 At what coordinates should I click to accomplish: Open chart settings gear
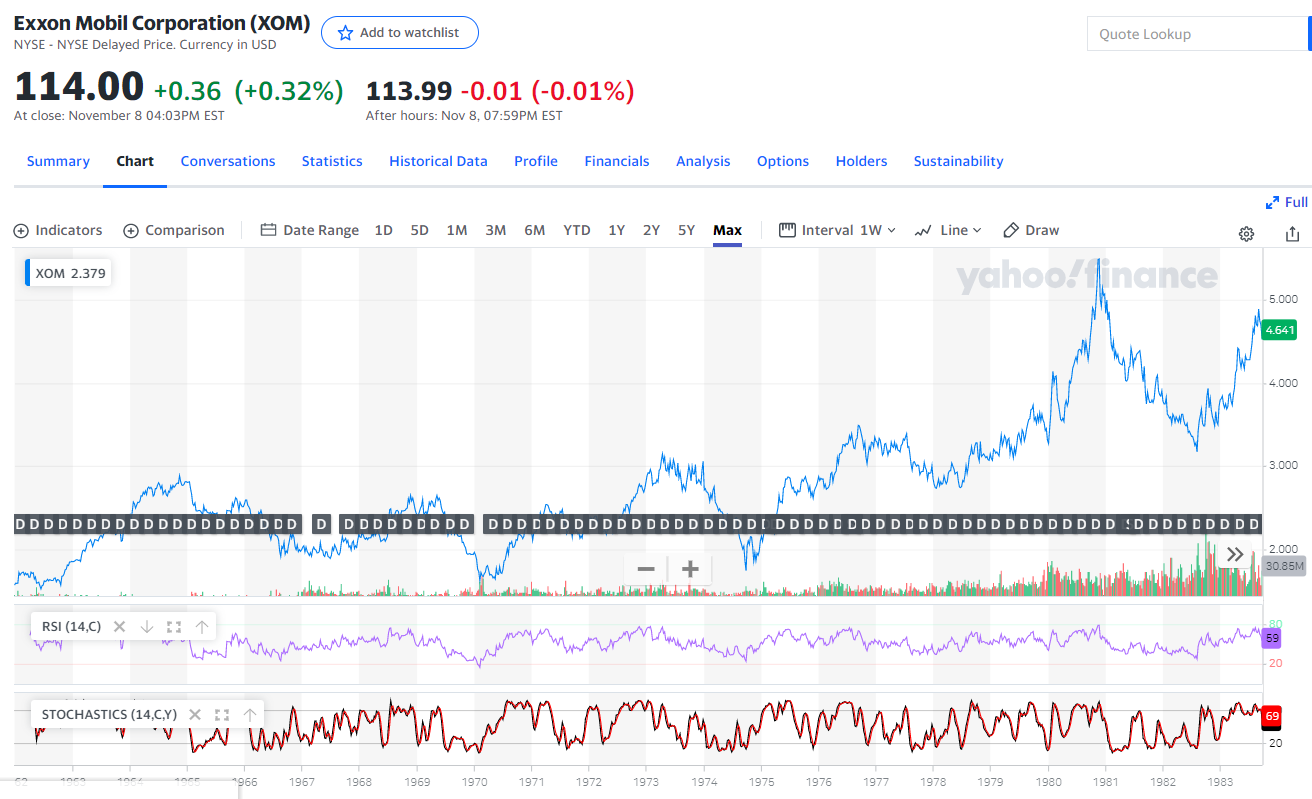[x=1246, y=234]
